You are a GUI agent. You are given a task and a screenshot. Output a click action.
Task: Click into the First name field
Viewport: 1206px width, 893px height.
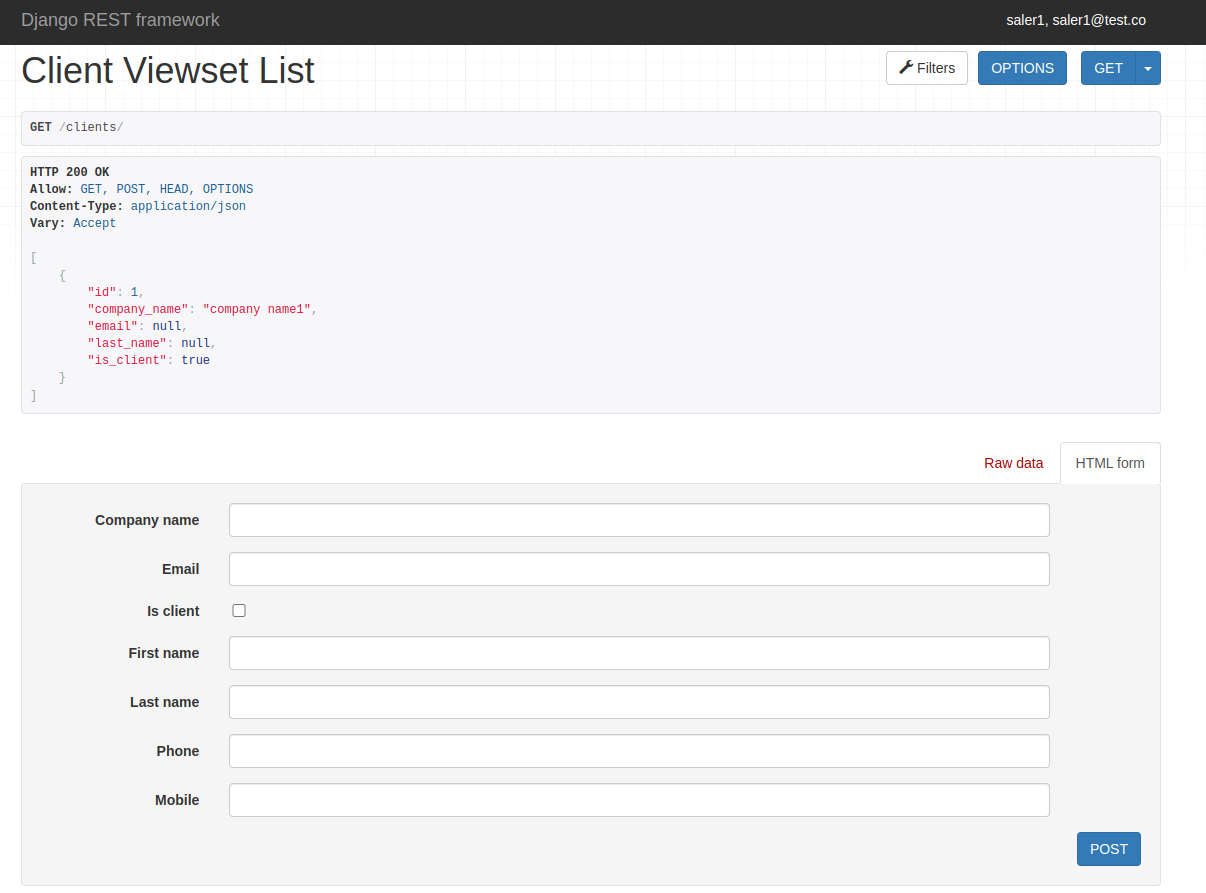point(639,653)
